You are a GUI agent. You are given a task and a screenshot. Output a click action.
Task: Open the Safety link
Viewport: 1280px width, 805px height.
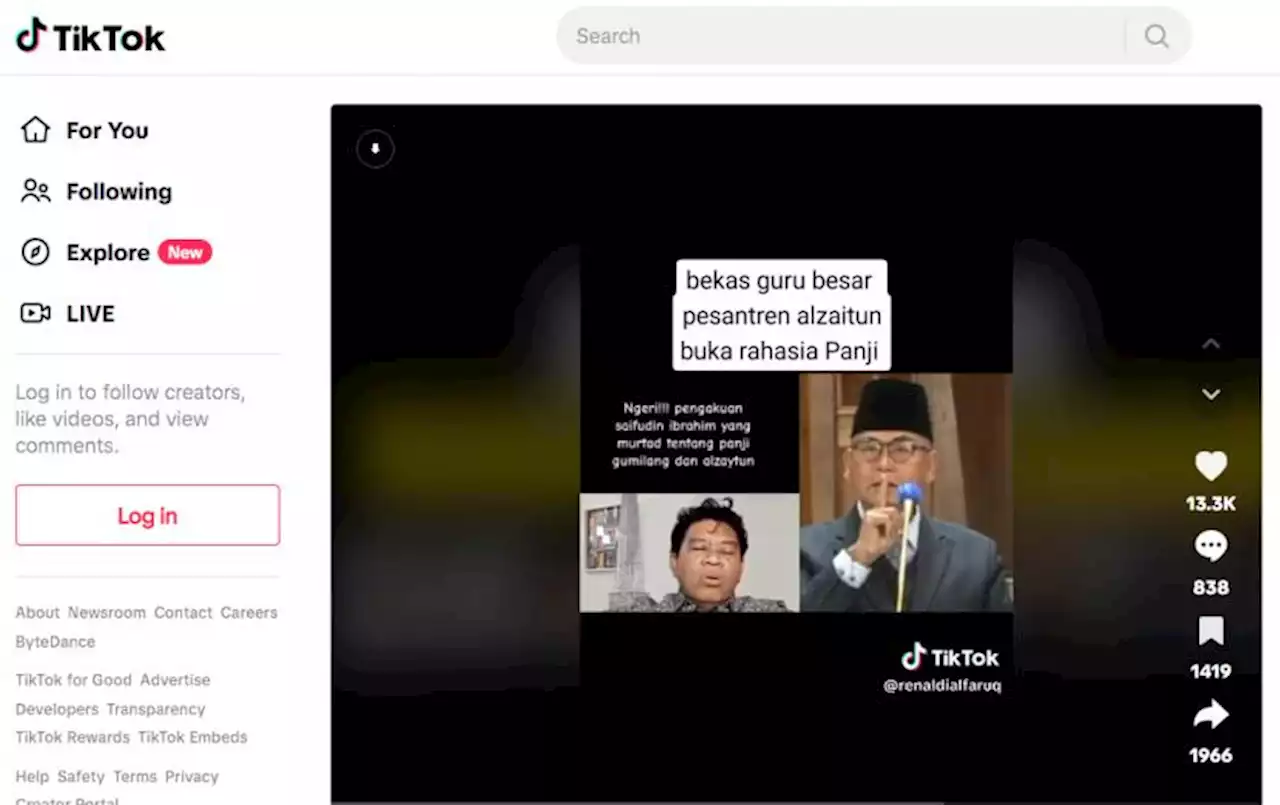pos(81,776)
